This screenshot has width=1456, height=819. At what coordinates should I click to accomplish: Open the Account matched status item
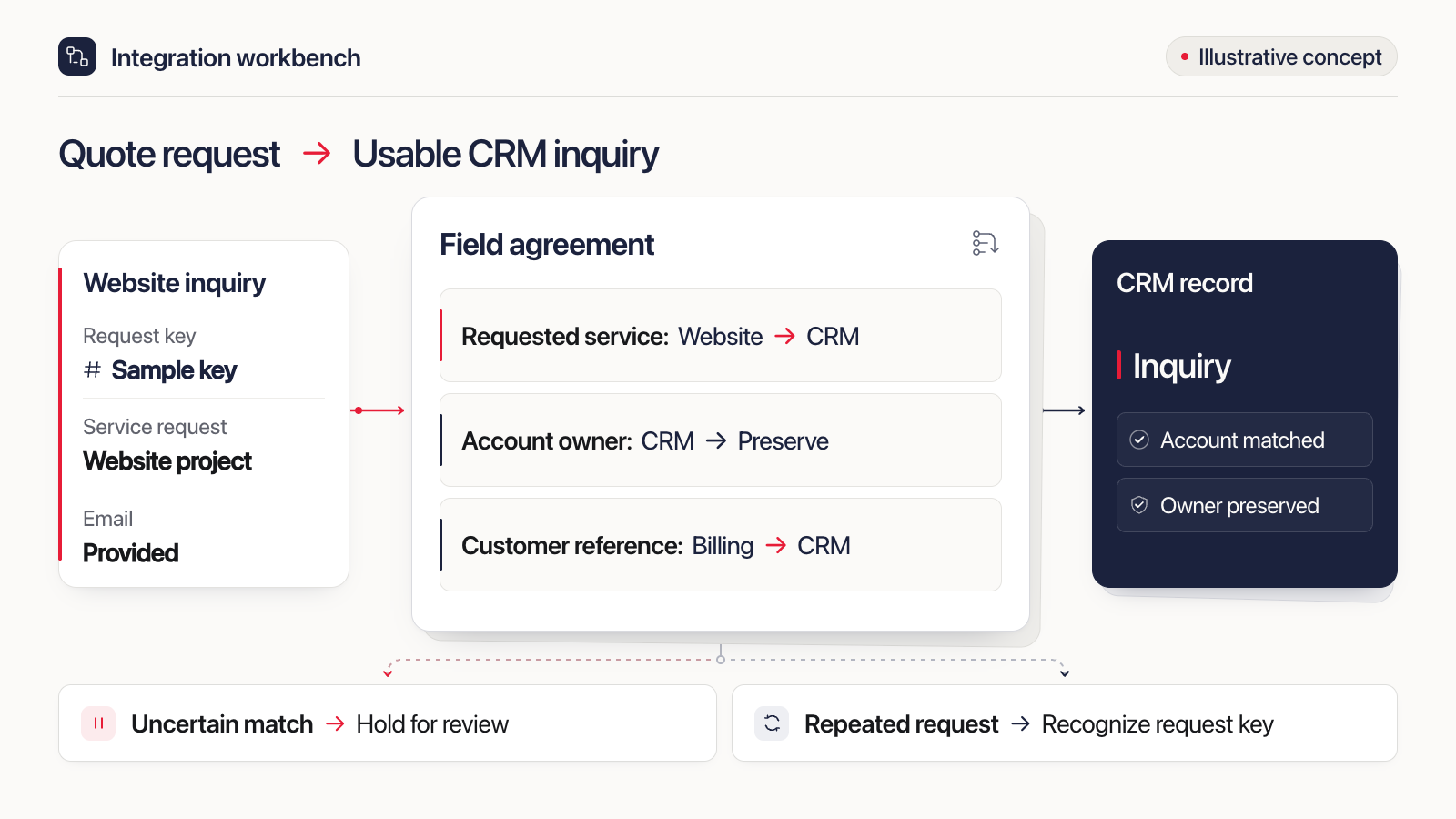pyautogui.click(x=1245, y=440)
